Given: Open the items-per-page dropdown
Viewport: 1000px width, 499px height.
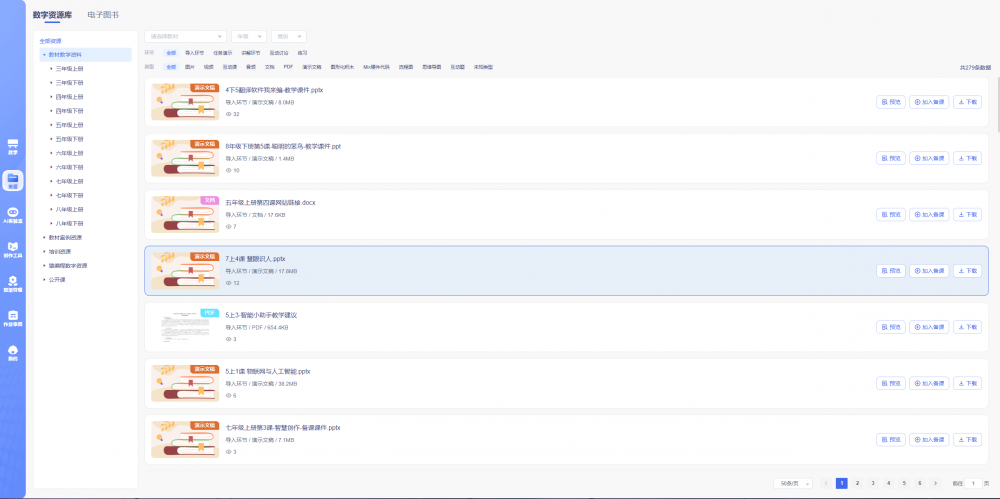Looking at the screenshot, I should [x=792, y=483].
